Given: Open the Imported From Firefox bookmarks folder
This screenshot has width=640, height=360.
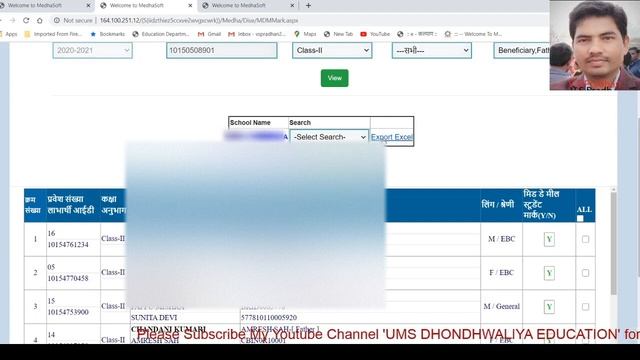Looking at the screenshot, I should click(53, 34).
